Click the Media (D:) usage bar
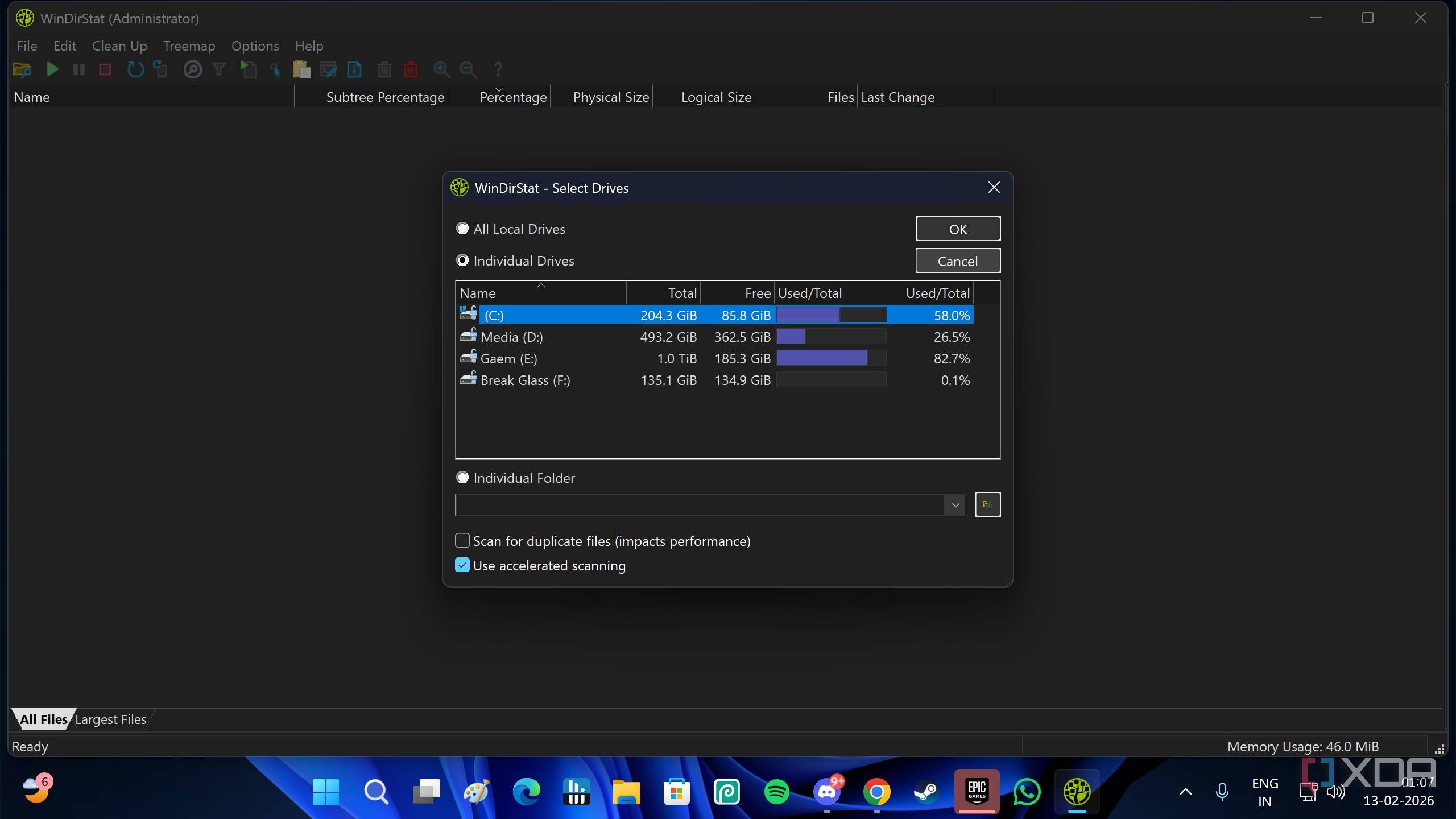1456x819 pixels. 831,337
